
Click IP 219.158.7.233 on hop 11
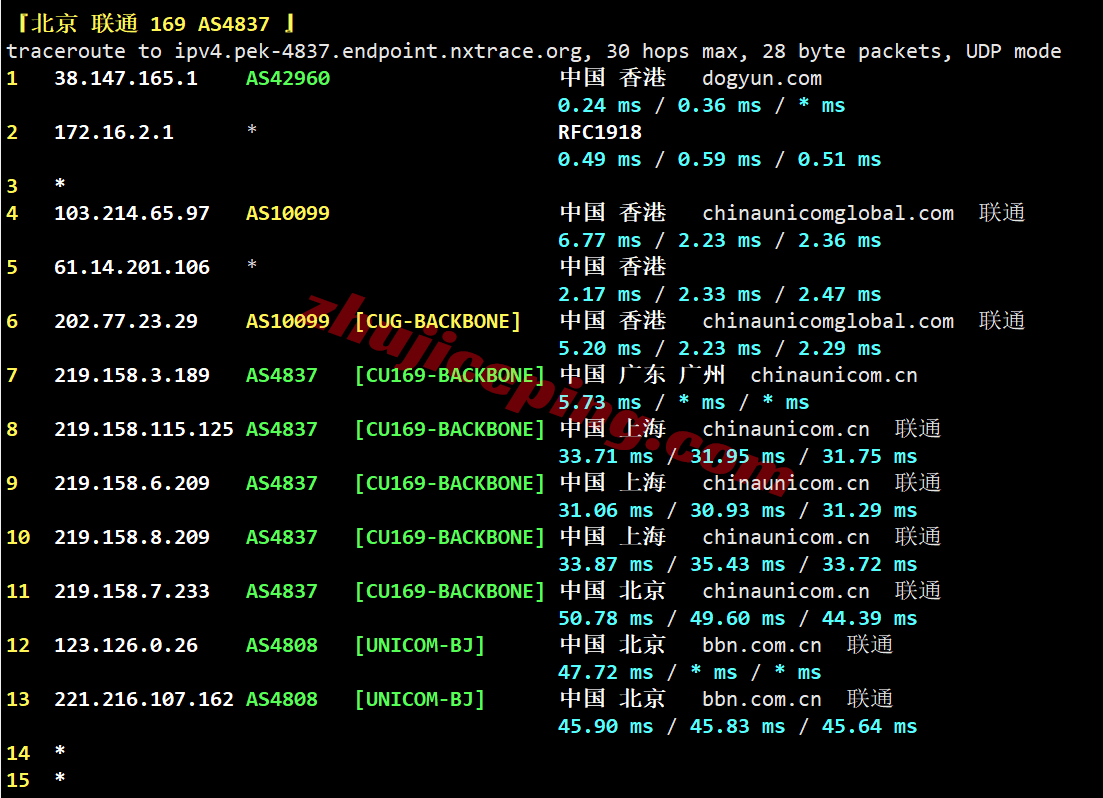pyautogui.click(x=132, y=591)
